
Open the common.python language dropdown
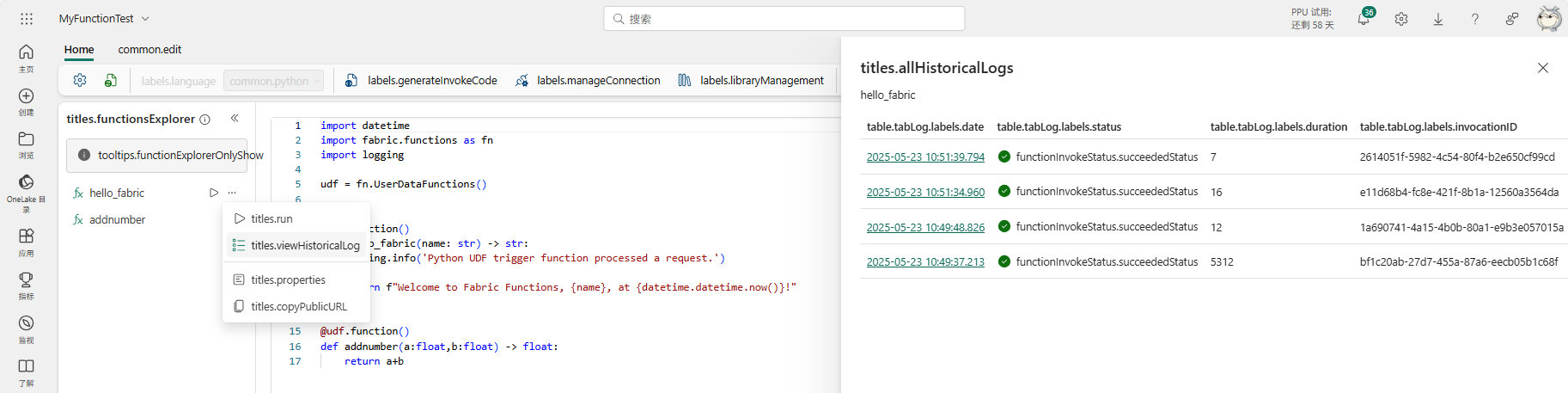pos(273,81)
